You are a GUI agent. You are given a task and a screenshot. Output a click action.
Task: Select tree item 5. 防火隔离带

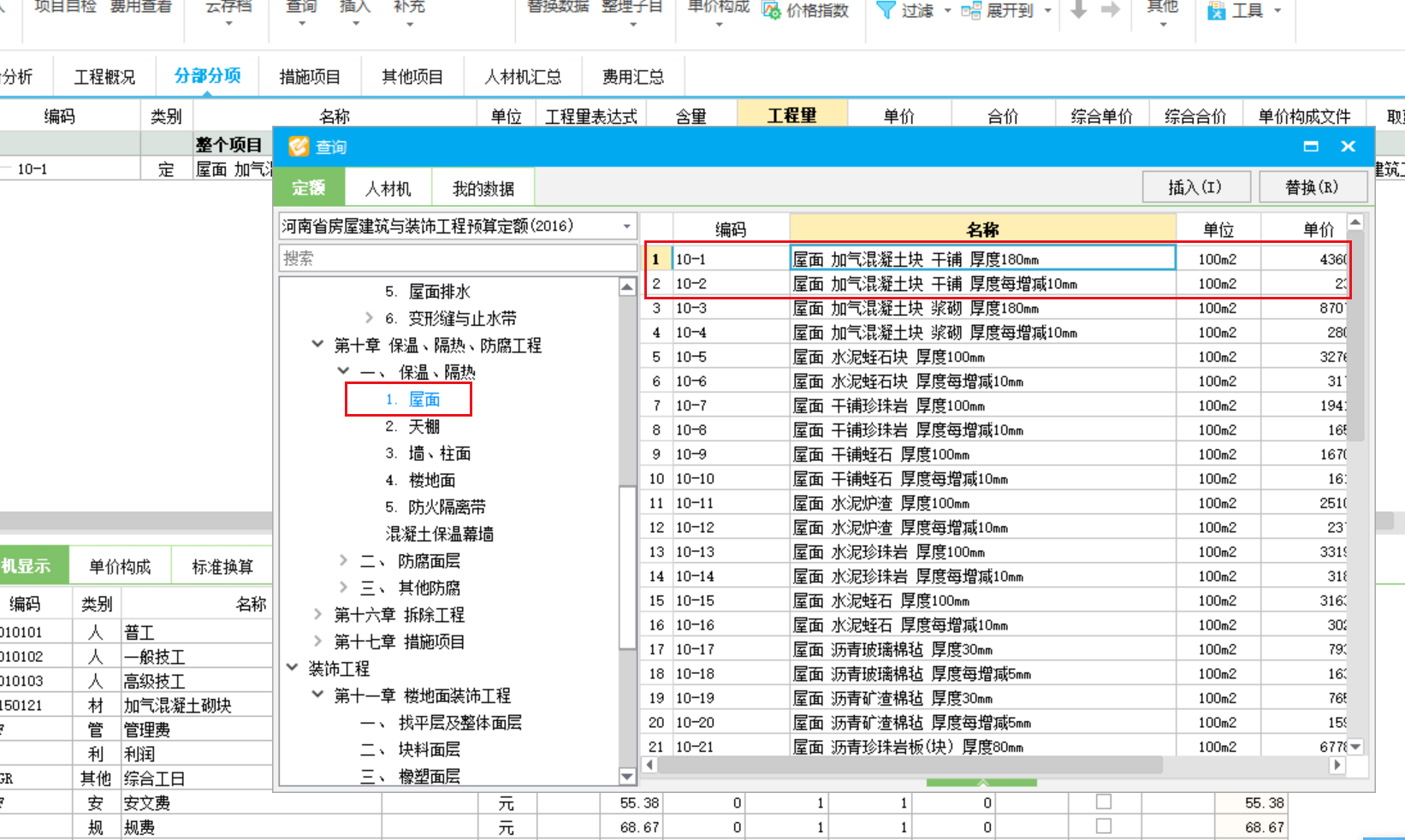coord(436,506)
